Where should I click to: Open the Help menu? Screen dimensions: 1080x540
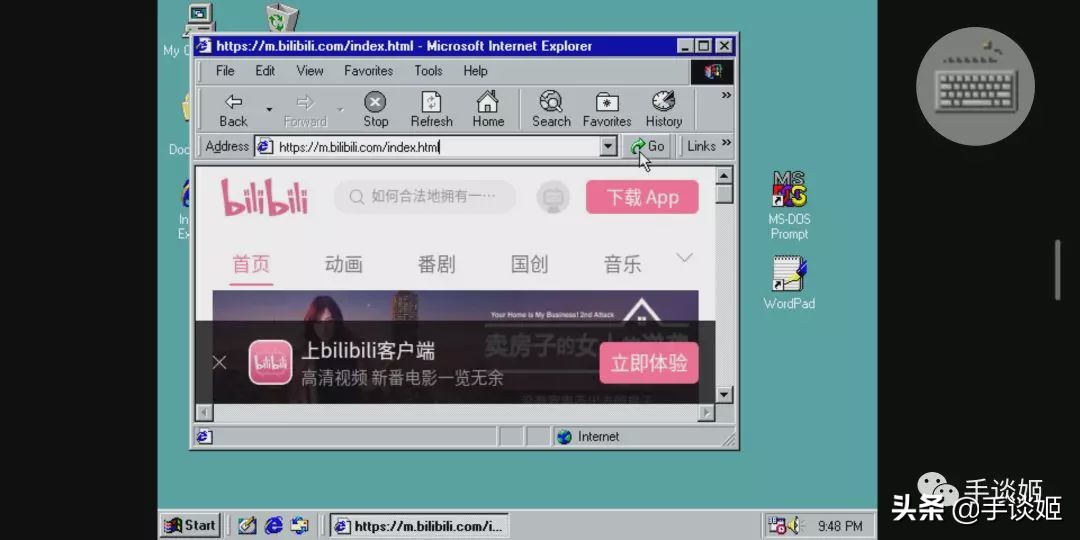[475, 71]
